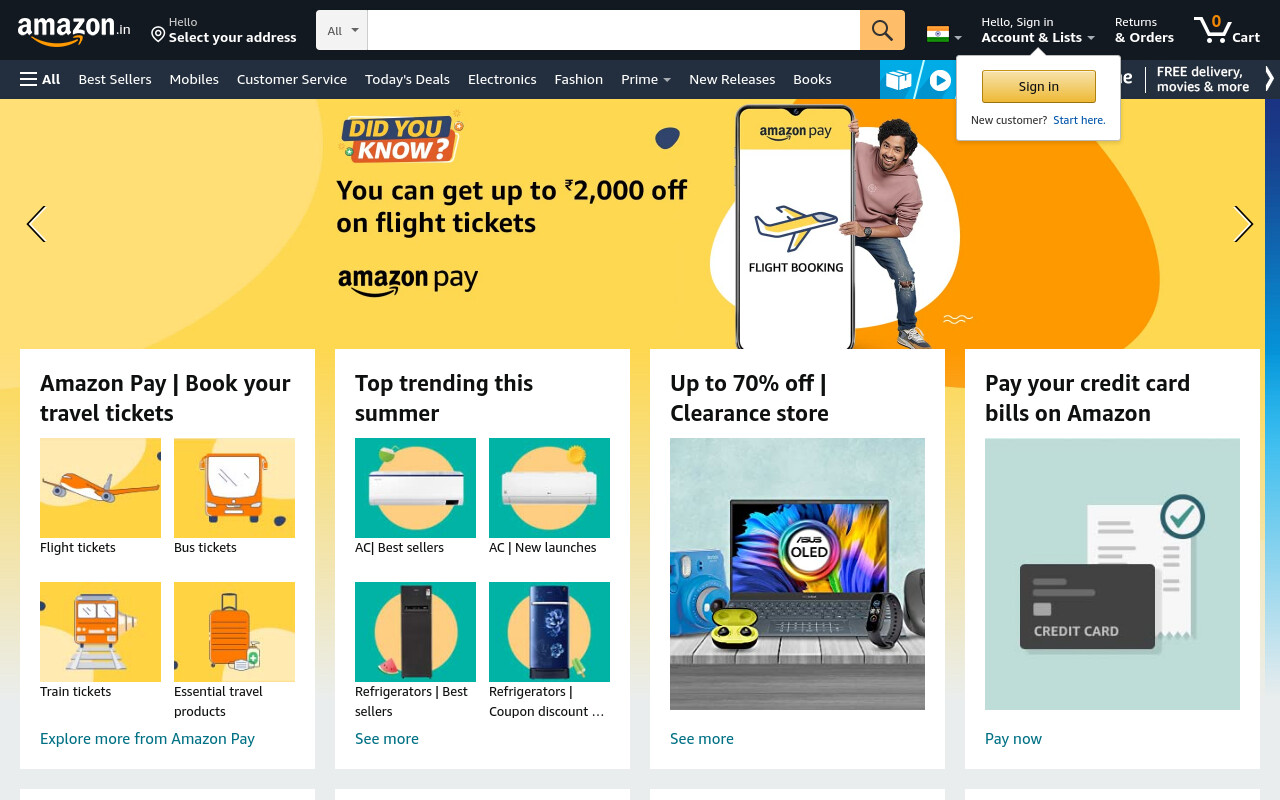The image size is (1280, 800).
Task: Advance to next banner slide arrow
Action: [1243, 224]
